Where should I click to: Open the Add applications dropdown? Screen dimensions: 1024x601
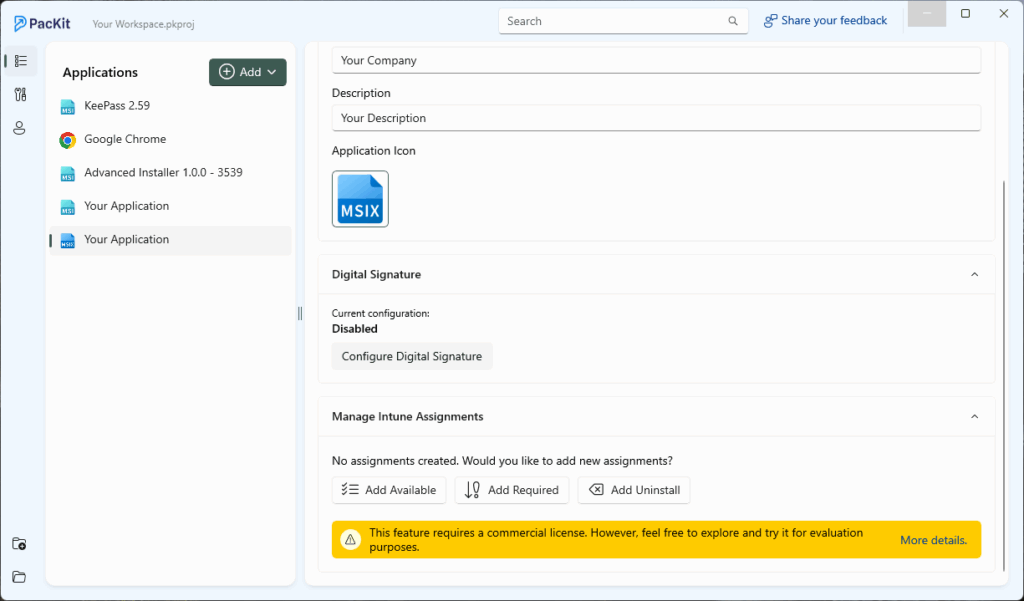click(x=247, y=72)
